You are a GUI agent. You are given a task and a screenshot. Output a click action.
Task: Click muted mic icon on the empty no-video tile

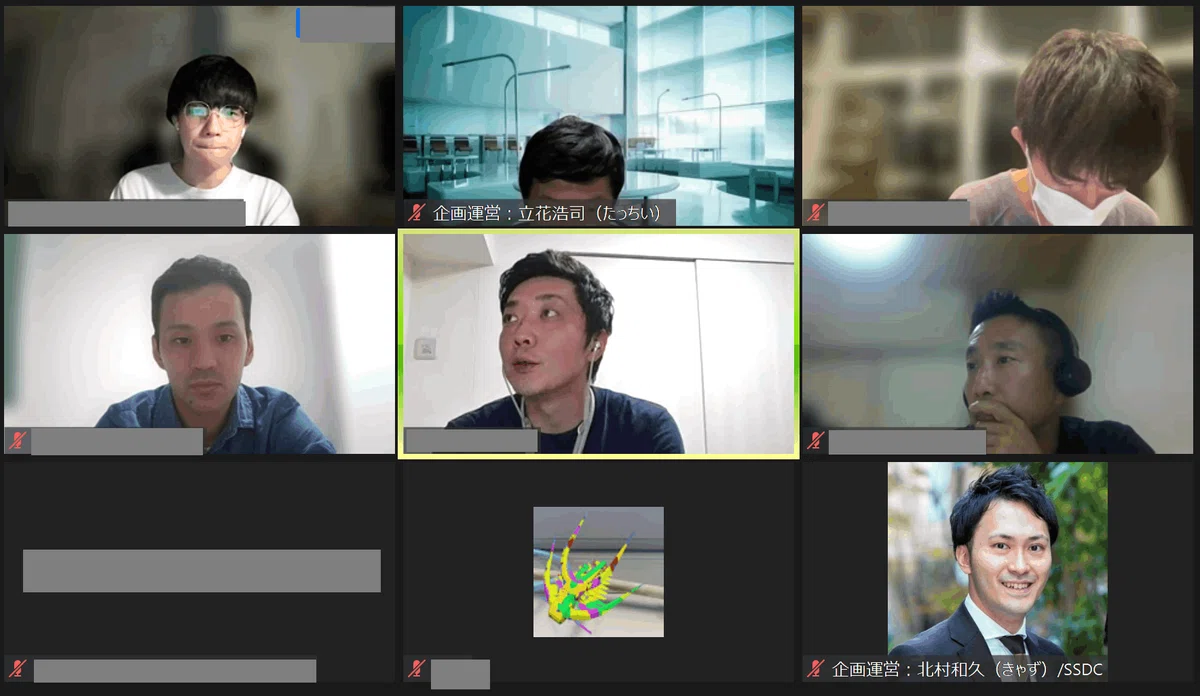(17, 669)
